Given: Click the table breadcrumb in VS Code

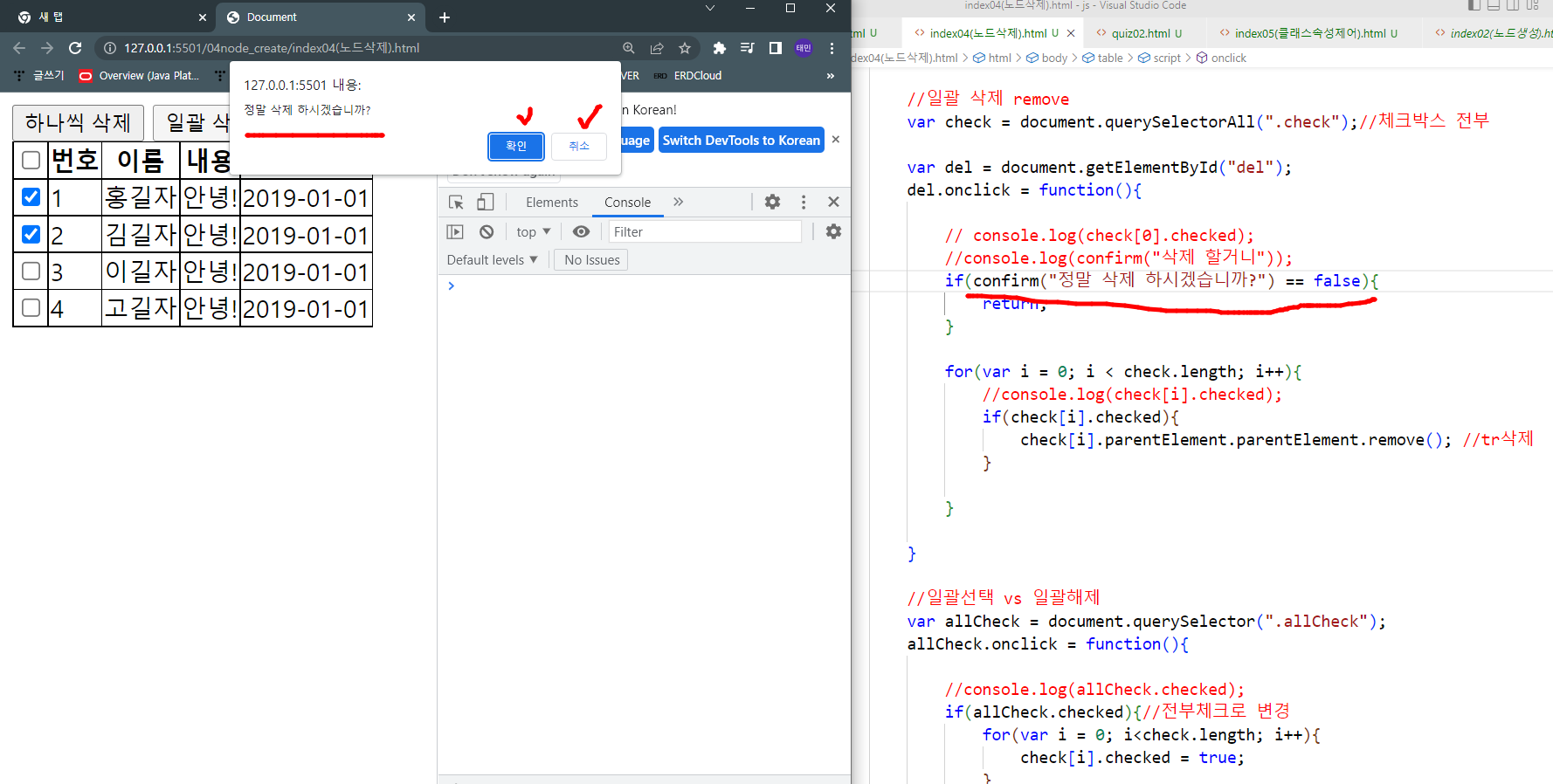Looking at the screenshot, I should (x=1103, y=58).
